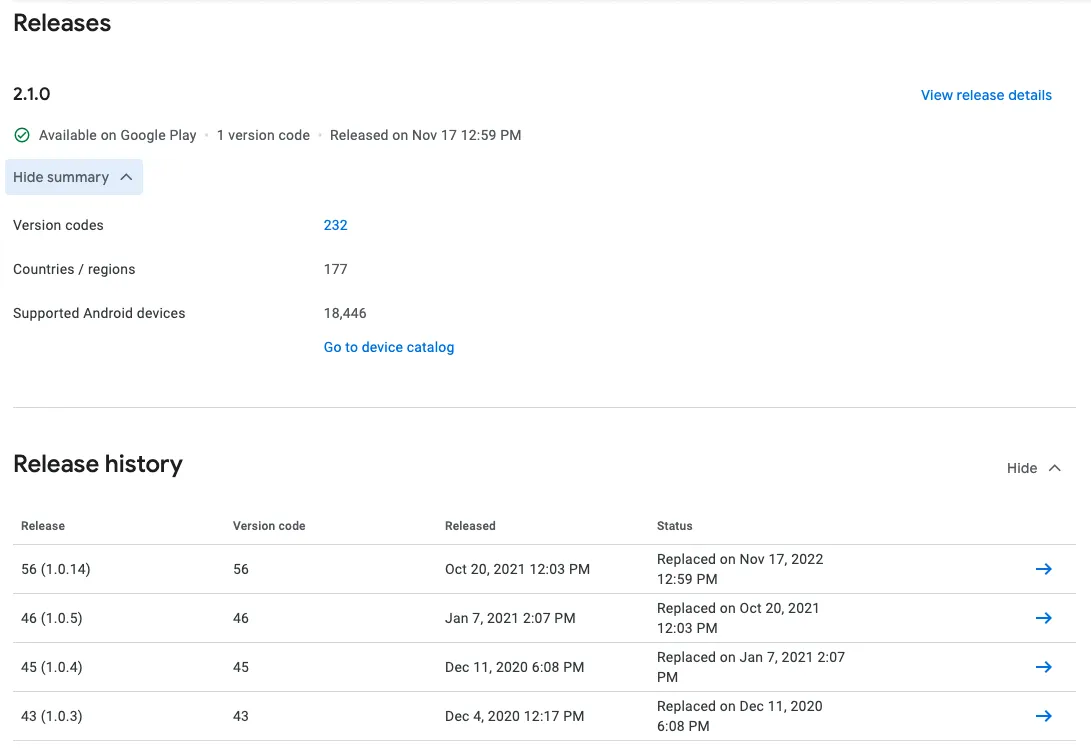
Task: Click the green Available on Google Play checkmark icon
Action: click(x=22, y=135)
